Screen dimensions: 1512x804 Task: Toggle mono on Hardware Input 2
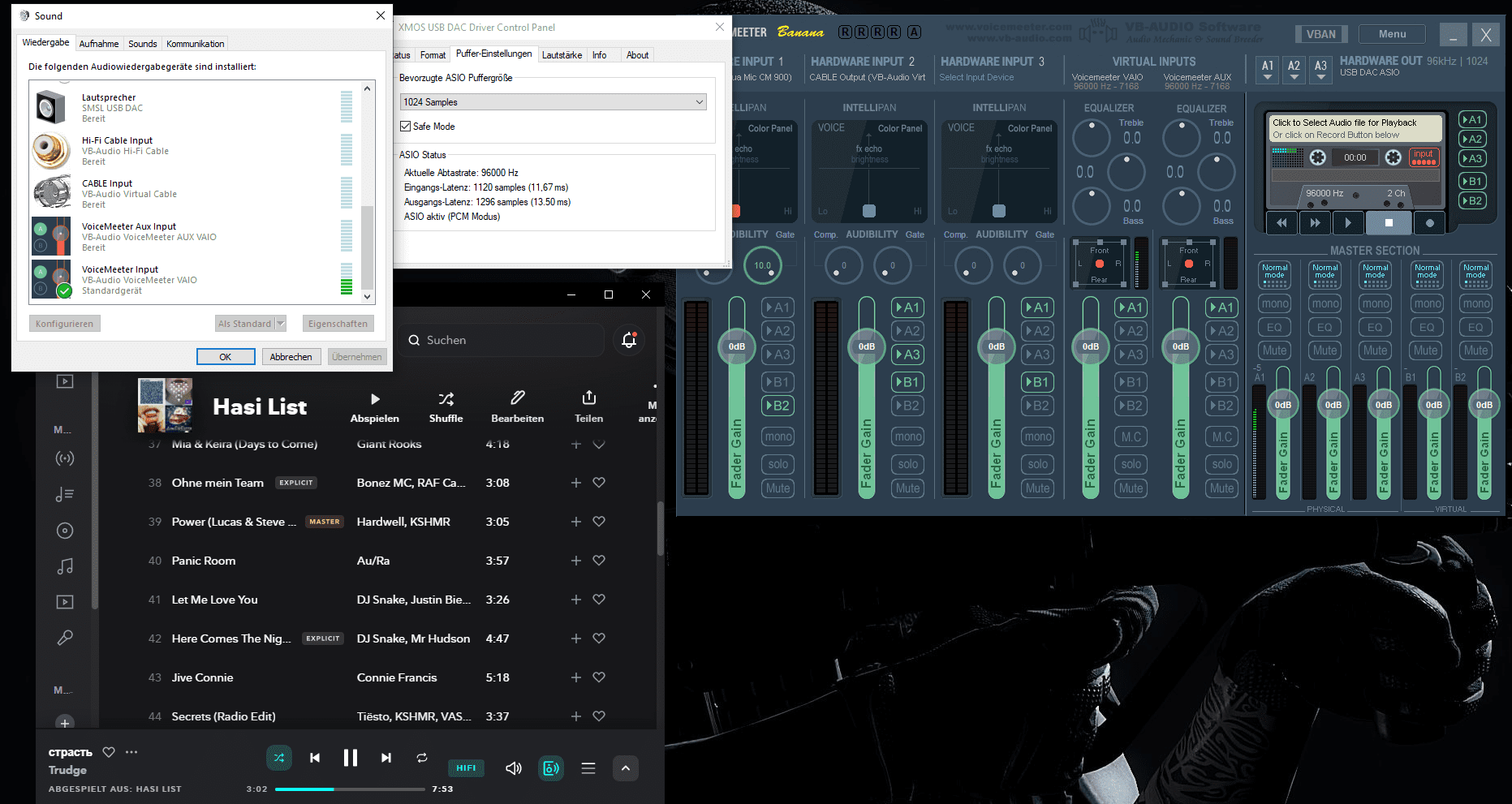tap(907, 436)
